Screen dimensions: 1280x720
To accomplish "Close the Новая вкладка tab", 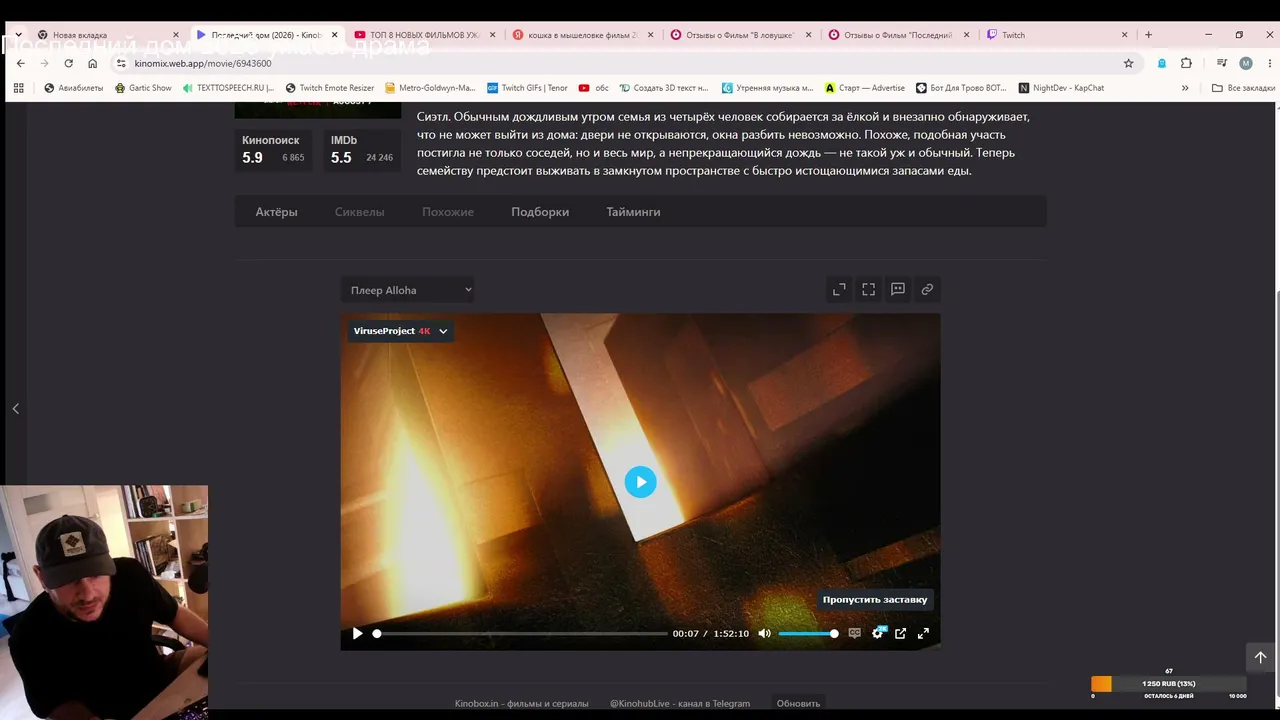I will [176, 35].
